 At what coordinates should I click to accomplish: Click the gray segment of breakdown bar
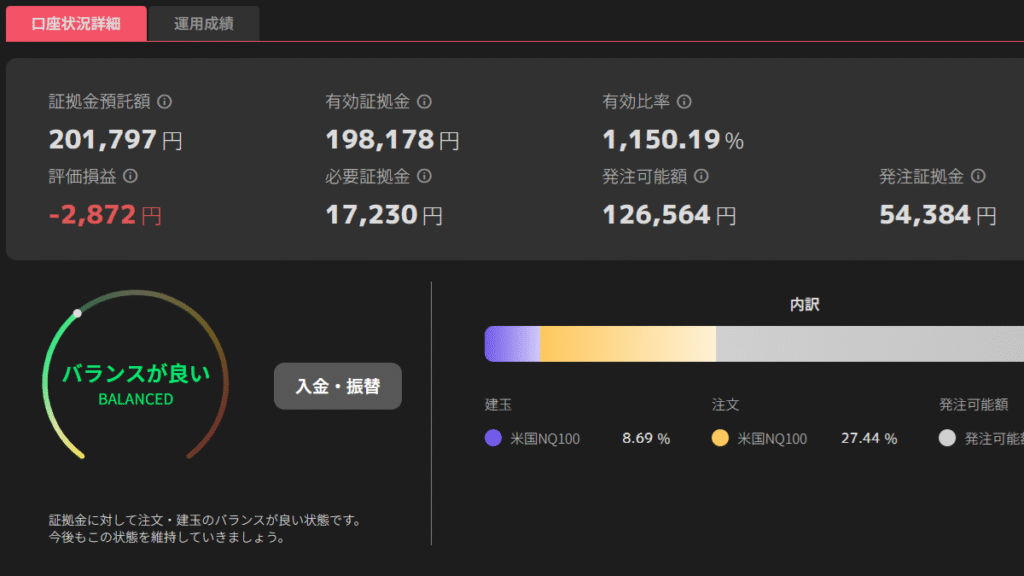[870, 344]
